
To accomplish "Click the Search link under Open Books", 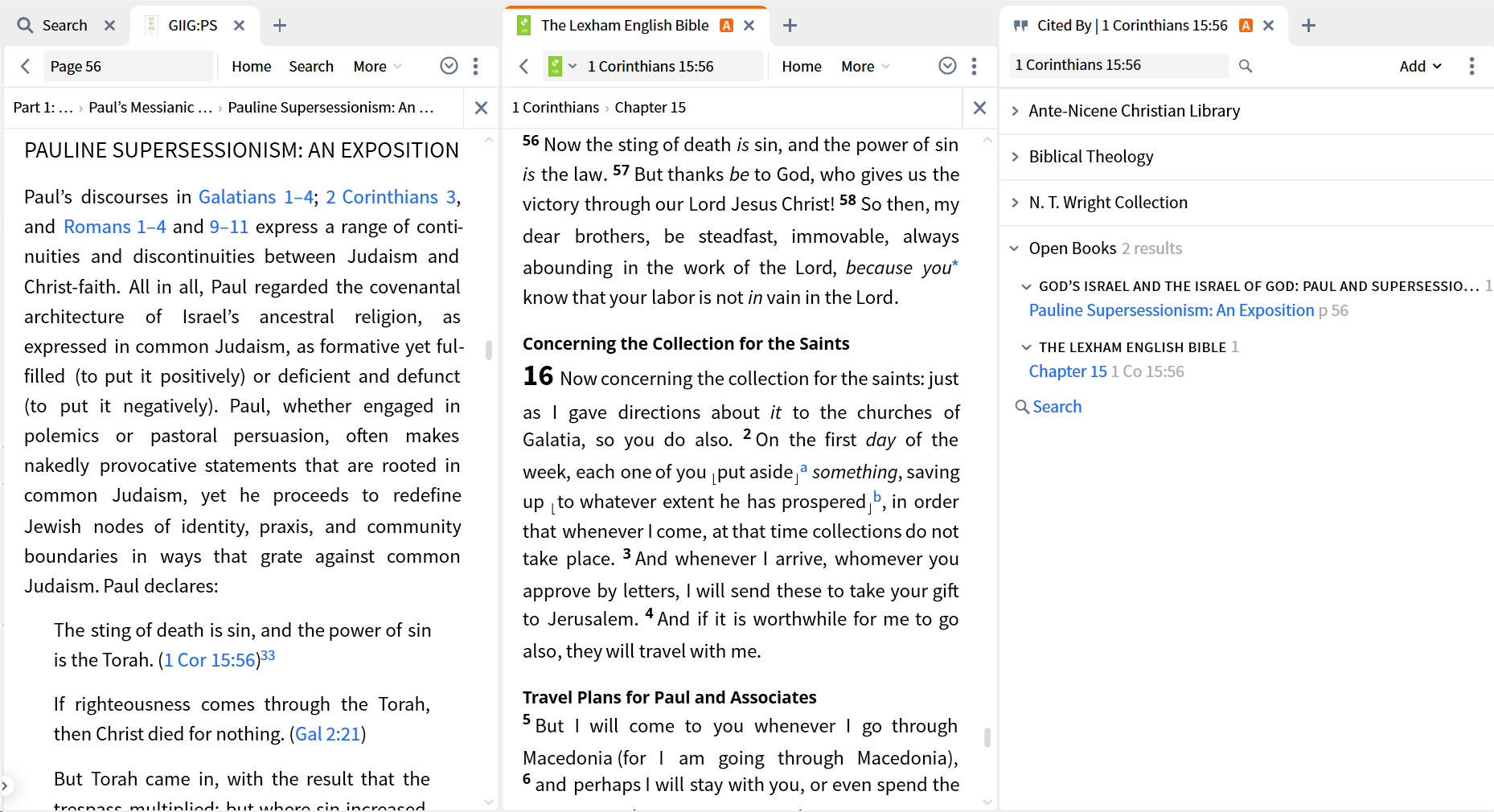I will (1057, 407).
